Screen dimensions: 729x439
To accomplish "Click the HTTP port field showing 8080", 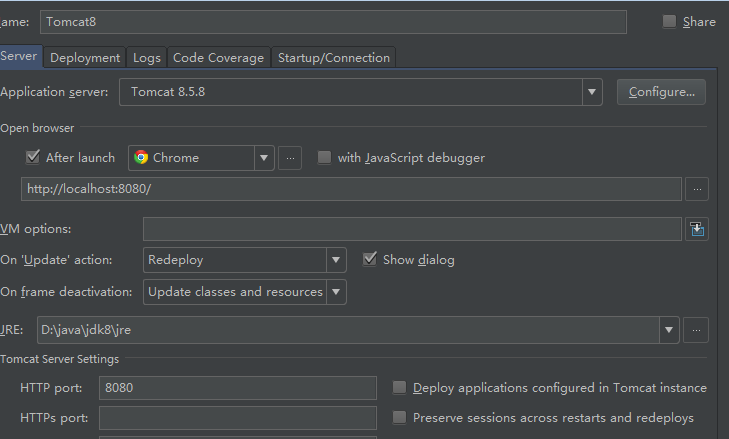I will point(238,388).
